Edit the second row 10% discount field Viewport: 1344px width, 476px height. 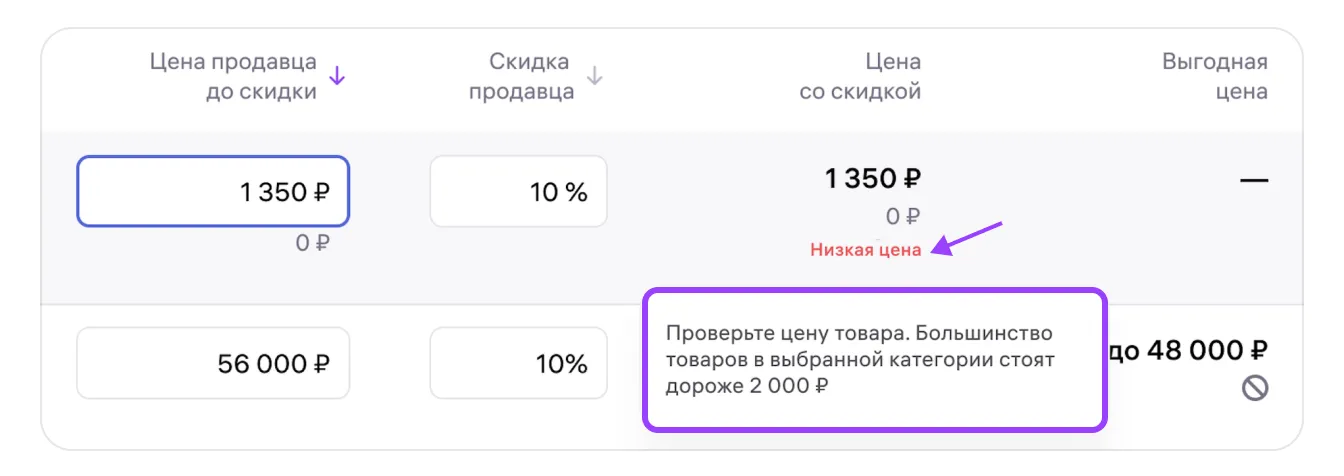[x=518, y=363]
